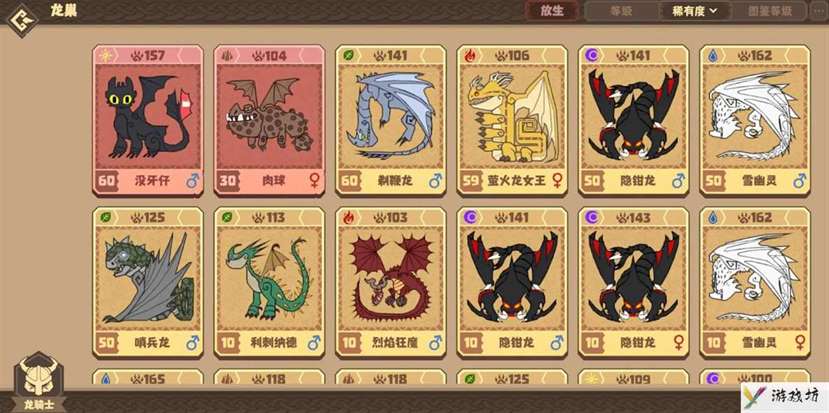Sort dragons by 图鉴等级 tab

(x=769, y=11)
